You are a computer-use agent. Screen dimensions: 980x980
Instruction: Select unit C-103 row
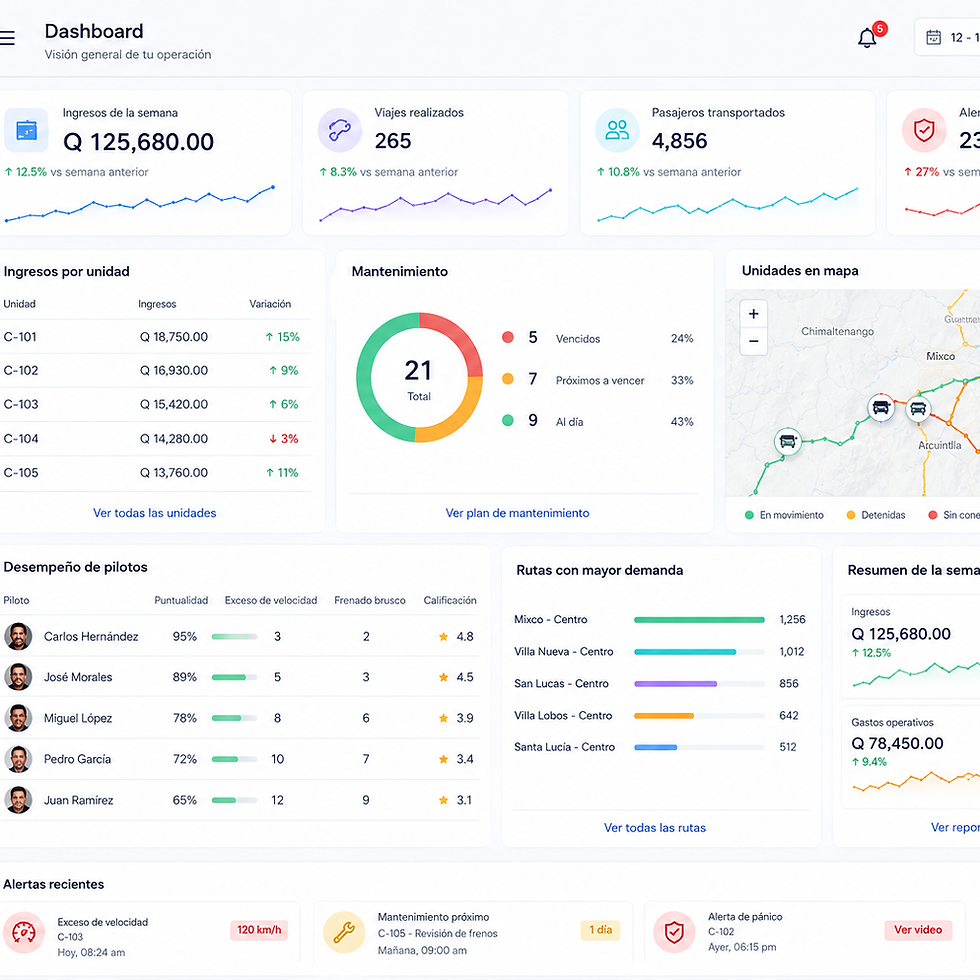point(155,404)
